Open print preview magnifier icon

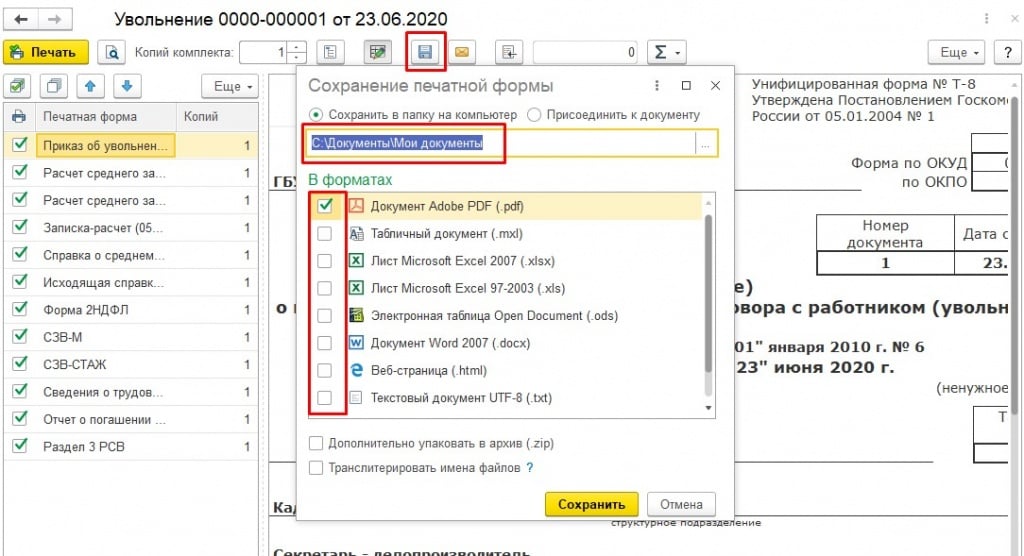(x=112, y=52)
